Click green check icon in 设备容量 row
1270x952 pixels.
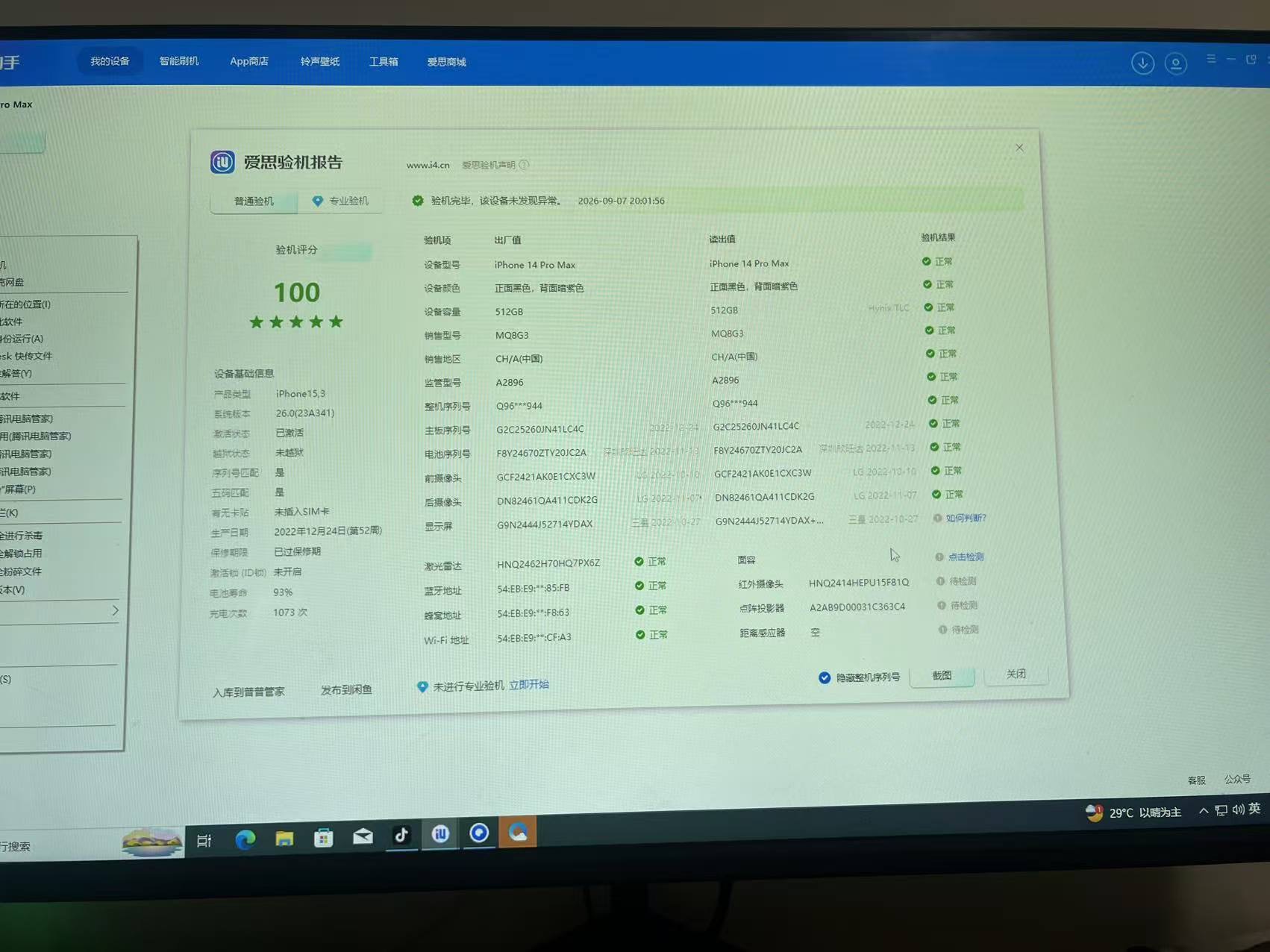tap(928, 307)
